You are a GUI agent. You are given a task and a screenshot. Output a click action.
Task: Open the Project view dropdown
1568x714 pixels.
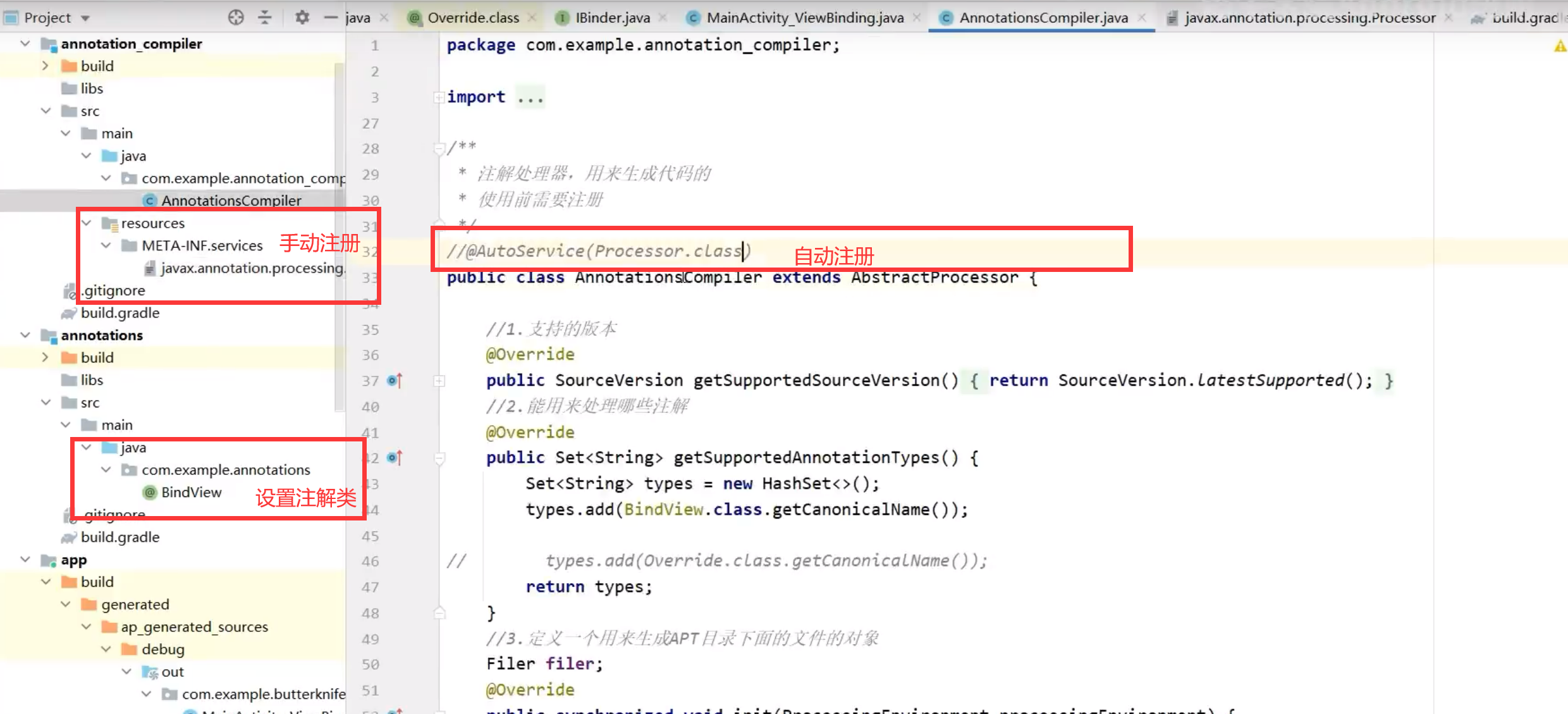click(85, 18)
